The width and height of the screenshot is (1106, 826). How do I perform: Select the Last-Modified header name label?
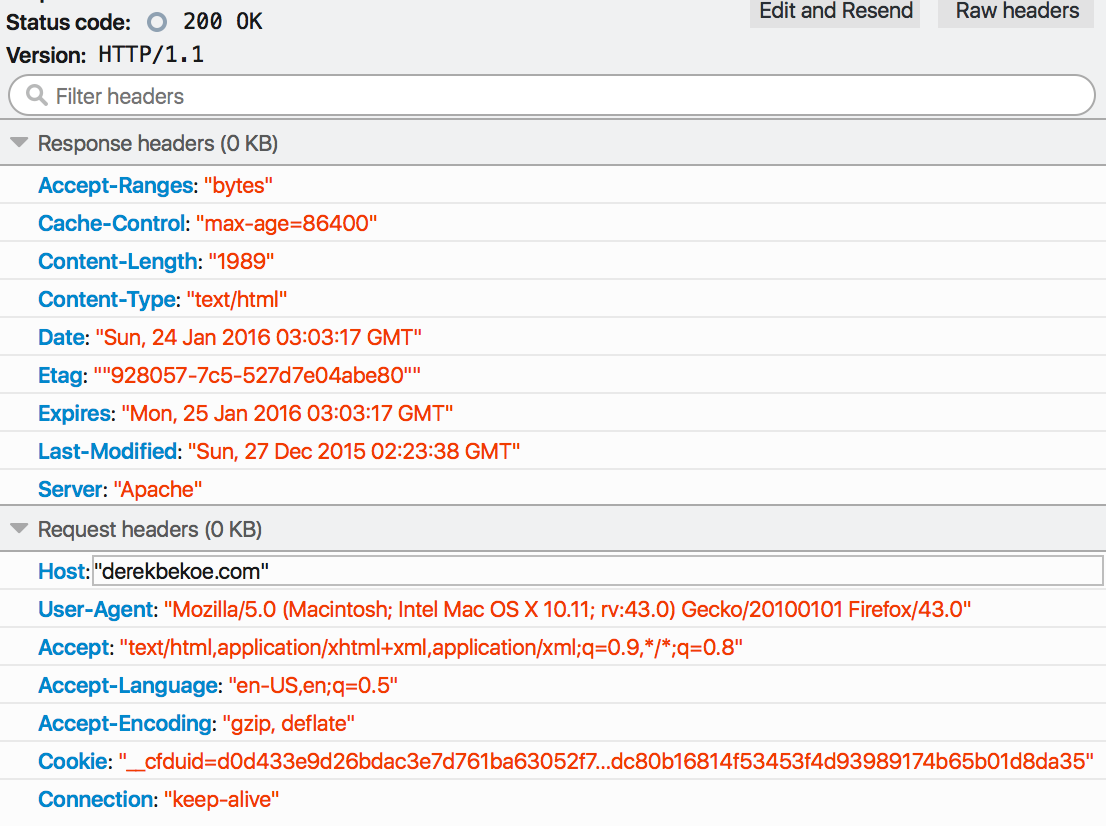pyautogui.click(x=108, y=452)
